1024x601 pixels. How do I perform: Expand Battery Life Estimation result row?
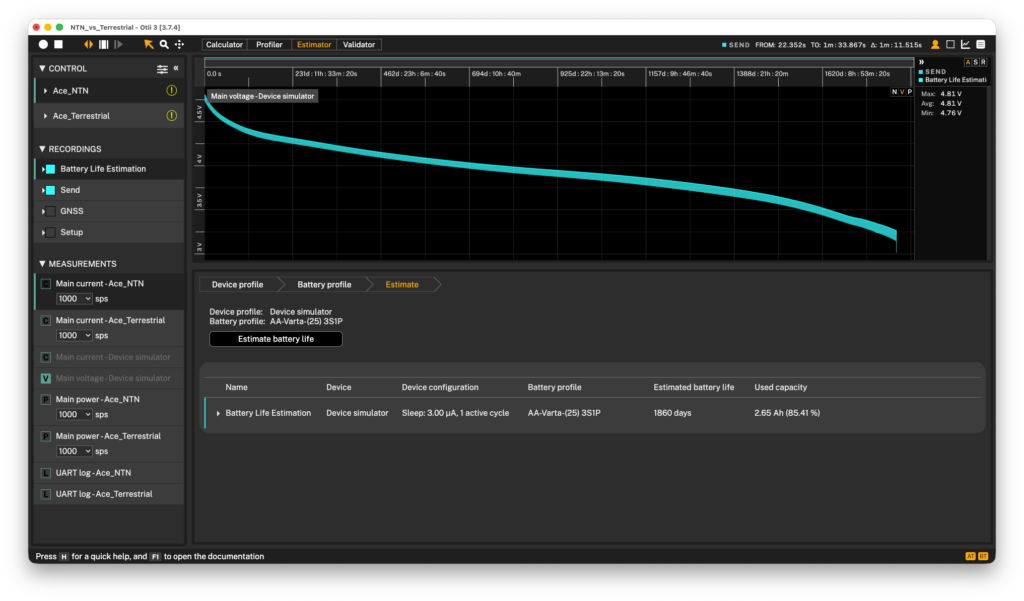click(218, 413)
